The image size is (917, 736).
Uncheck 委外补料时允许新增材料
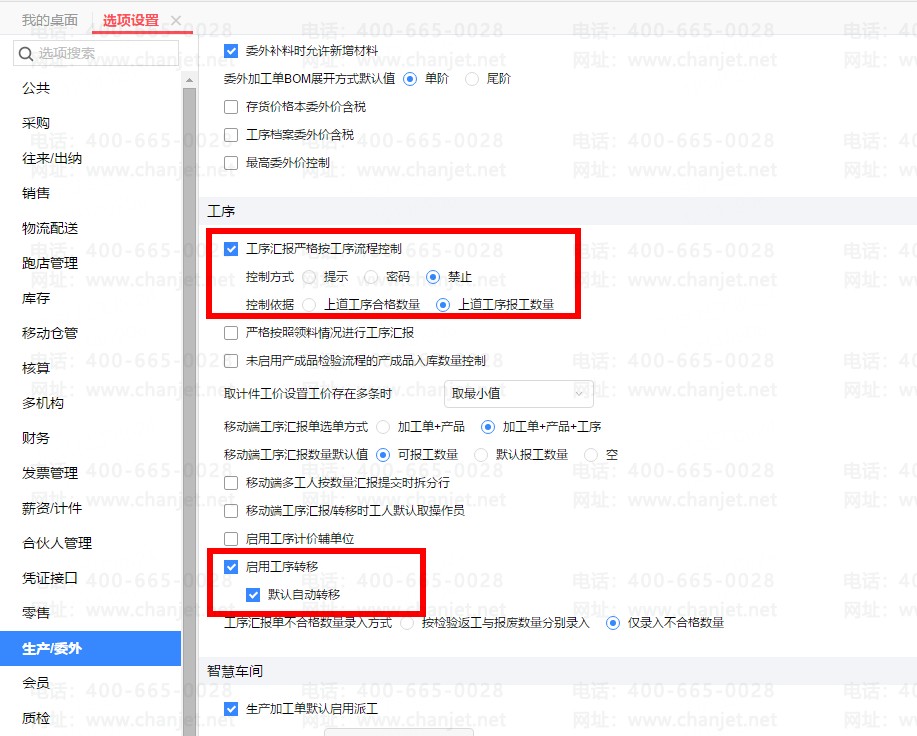point(231,51)
